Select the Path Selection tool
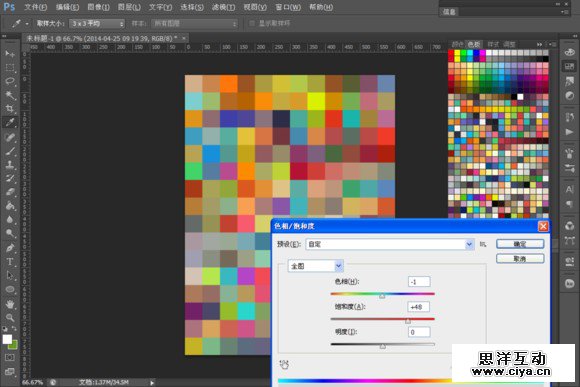 10,276
